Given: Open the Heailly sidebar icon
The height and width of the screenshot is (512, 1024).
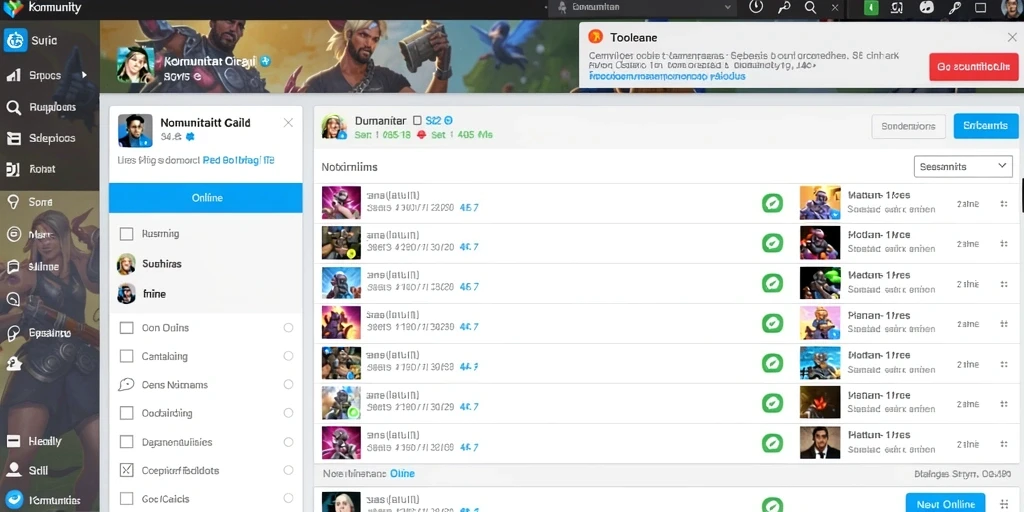Looking at the screenshot, I should click(14, 441).
